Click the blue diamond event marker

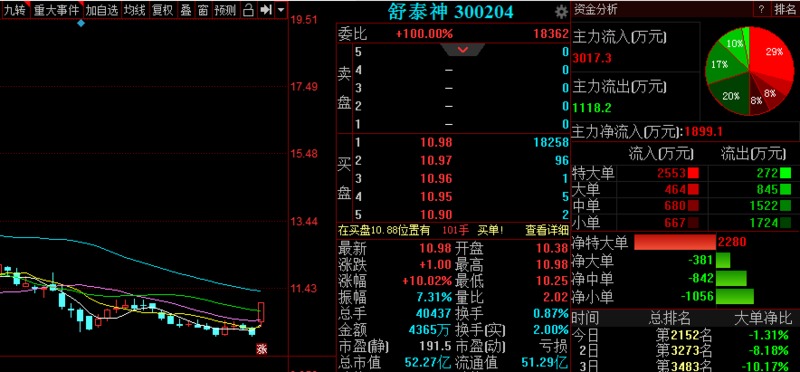pyautogui.click(x=81, y=23)
